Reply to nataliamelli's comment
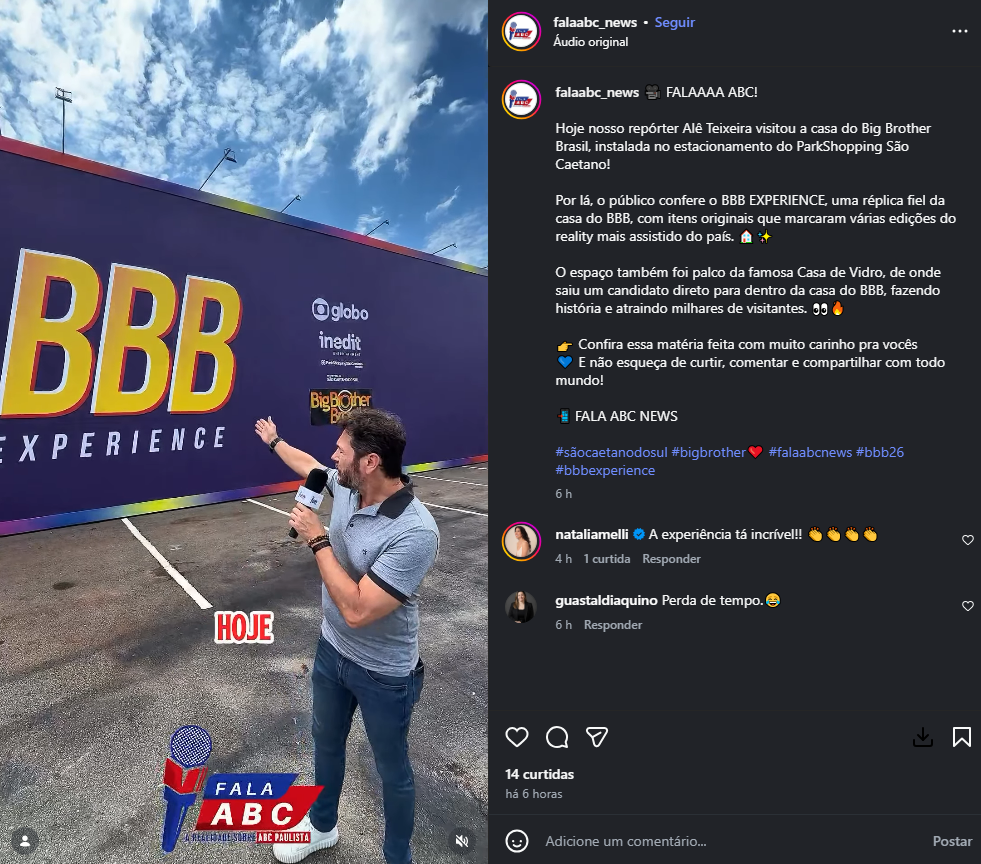The width and height of the screenshot is (981, 864). tap(671, 559)
